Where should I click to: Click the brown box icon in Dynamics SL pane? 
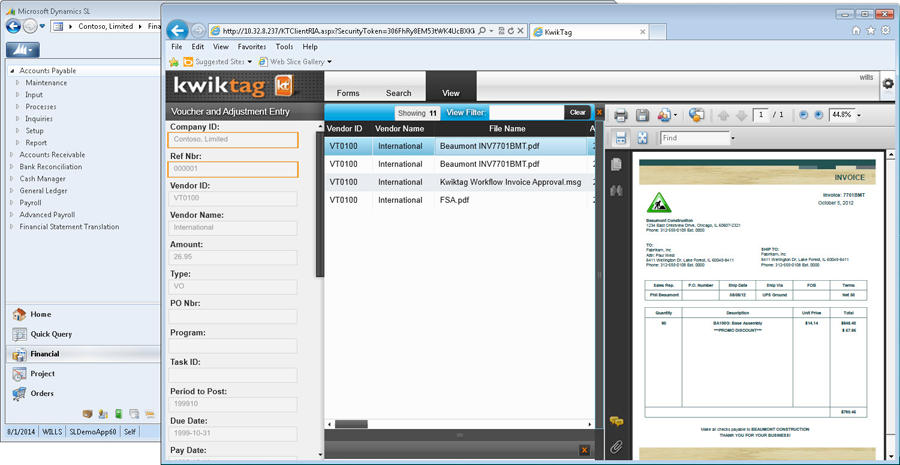[x=88, y=413]
